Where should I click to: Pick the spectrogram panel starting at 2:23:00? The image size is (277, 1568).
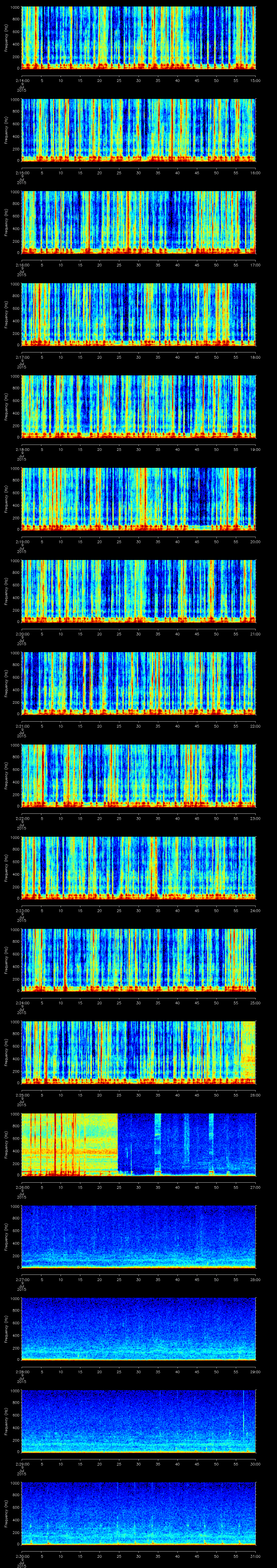coord(138,868)
